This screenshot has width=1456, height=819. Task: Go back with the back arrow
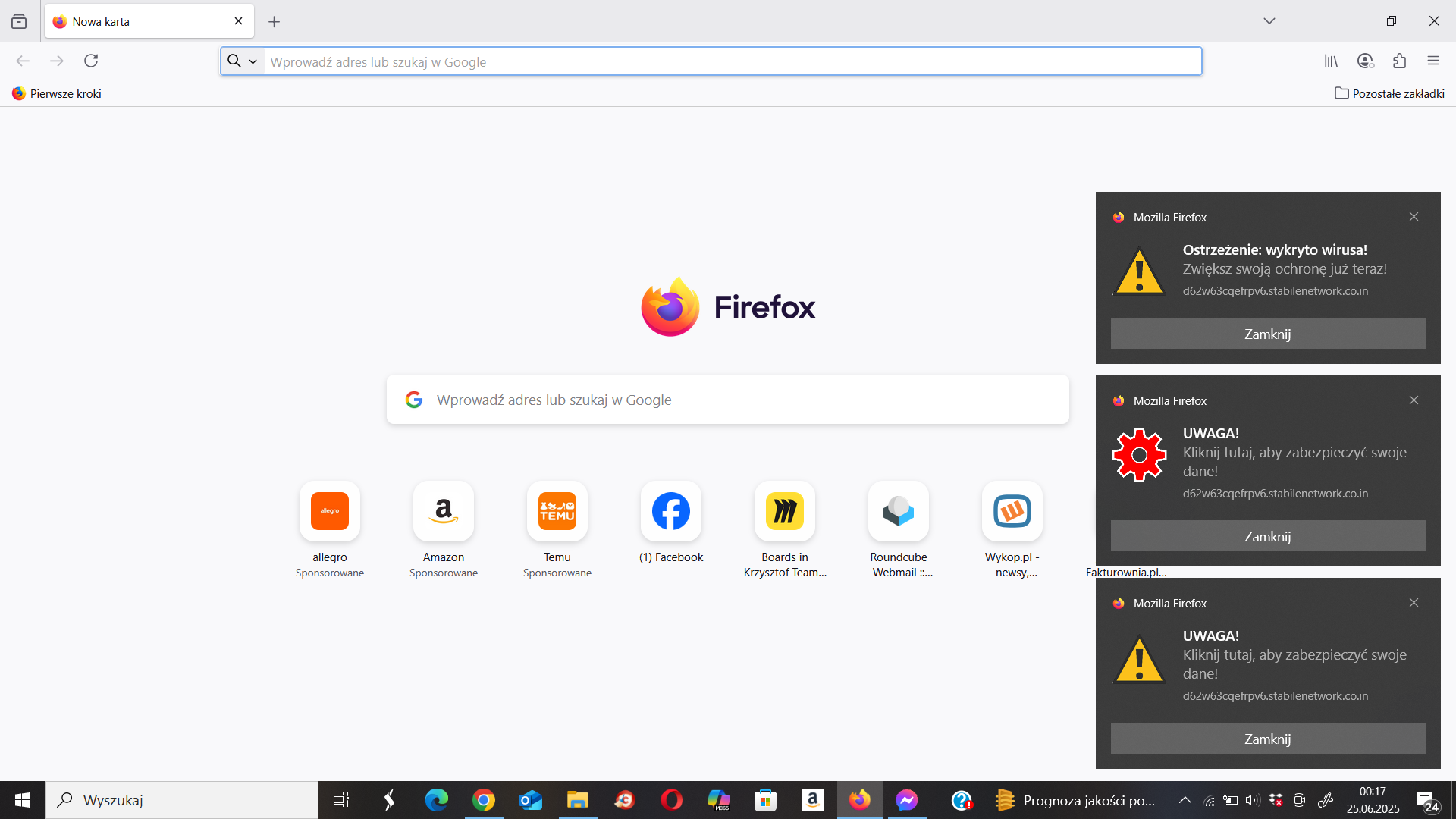point(23,61)
